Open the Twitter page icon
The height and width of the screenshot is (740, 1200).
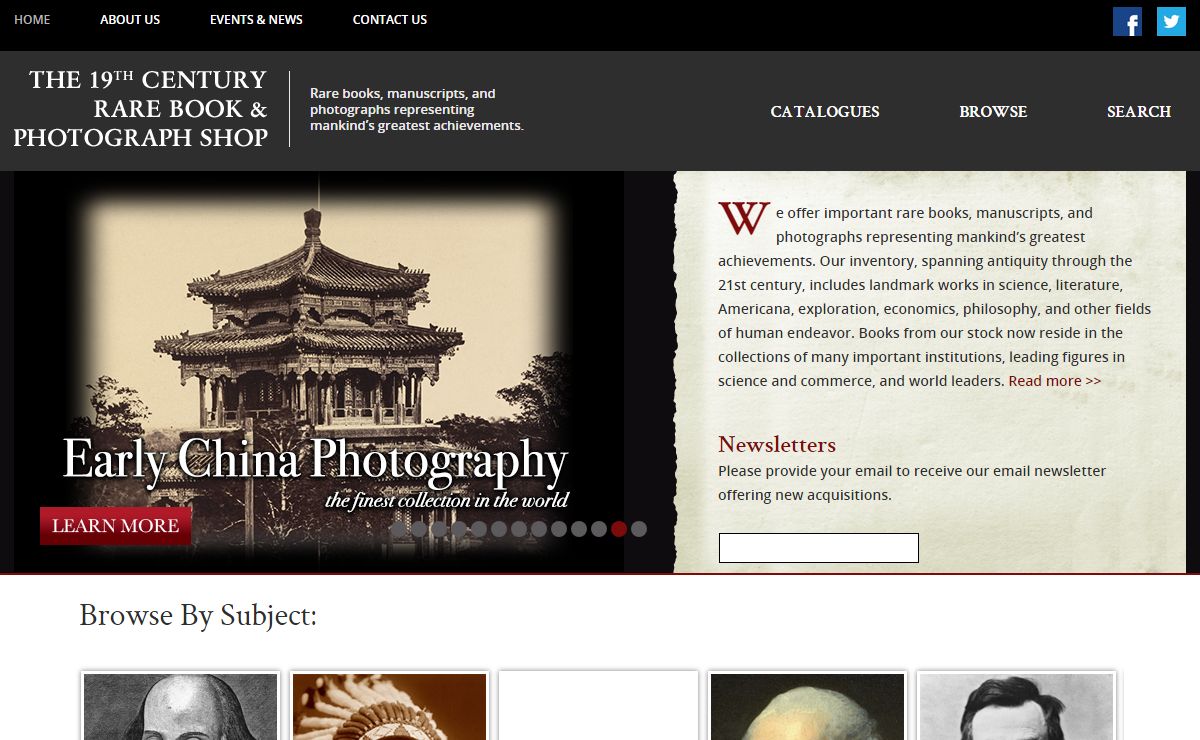point(1171,21)
